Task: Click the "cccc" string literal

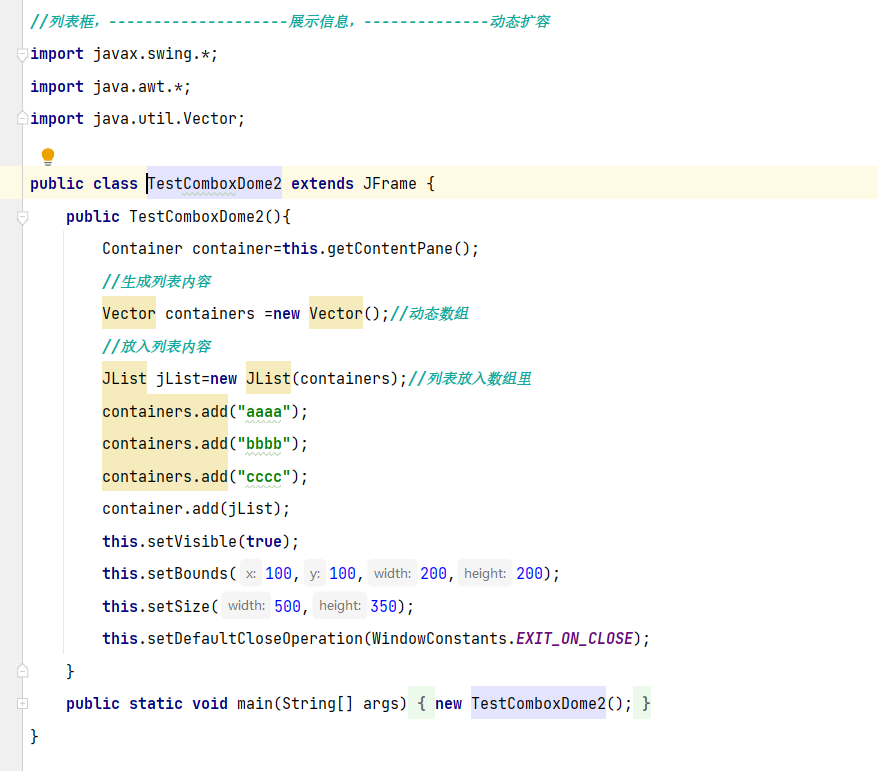Action: (x=264, y=476)
